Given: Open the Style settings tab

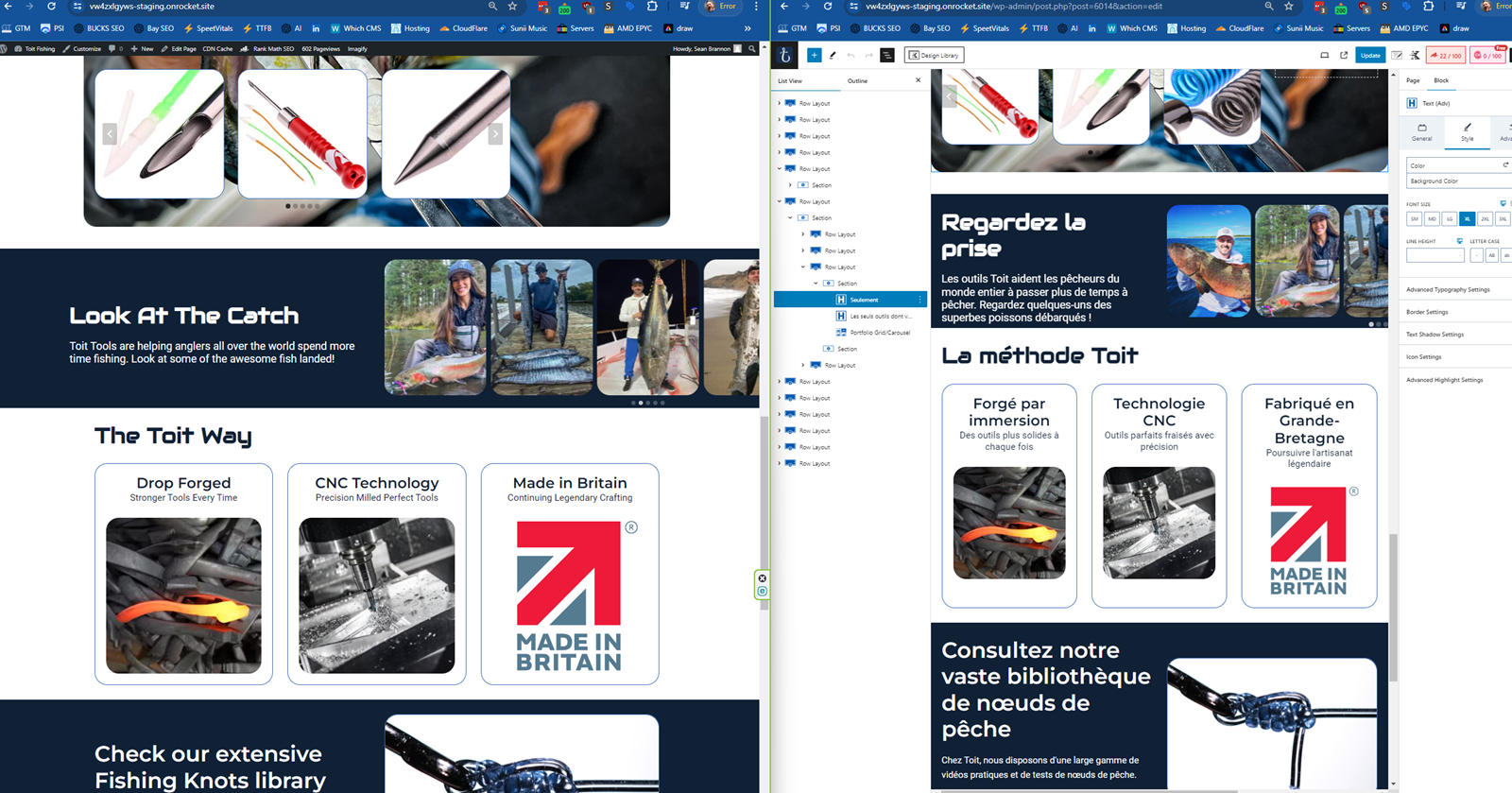Looking at the screenshot, I should [1467, 132].
